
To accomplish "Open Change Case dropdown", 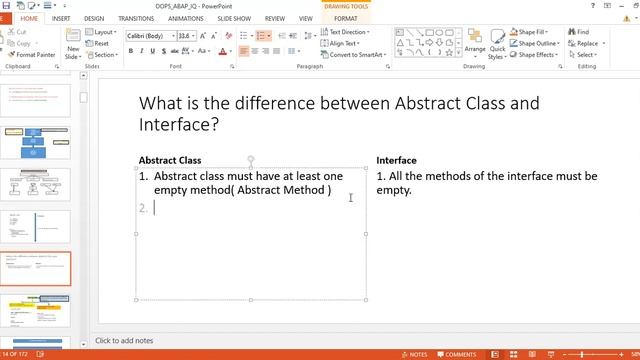I will (x=204, y=51).
